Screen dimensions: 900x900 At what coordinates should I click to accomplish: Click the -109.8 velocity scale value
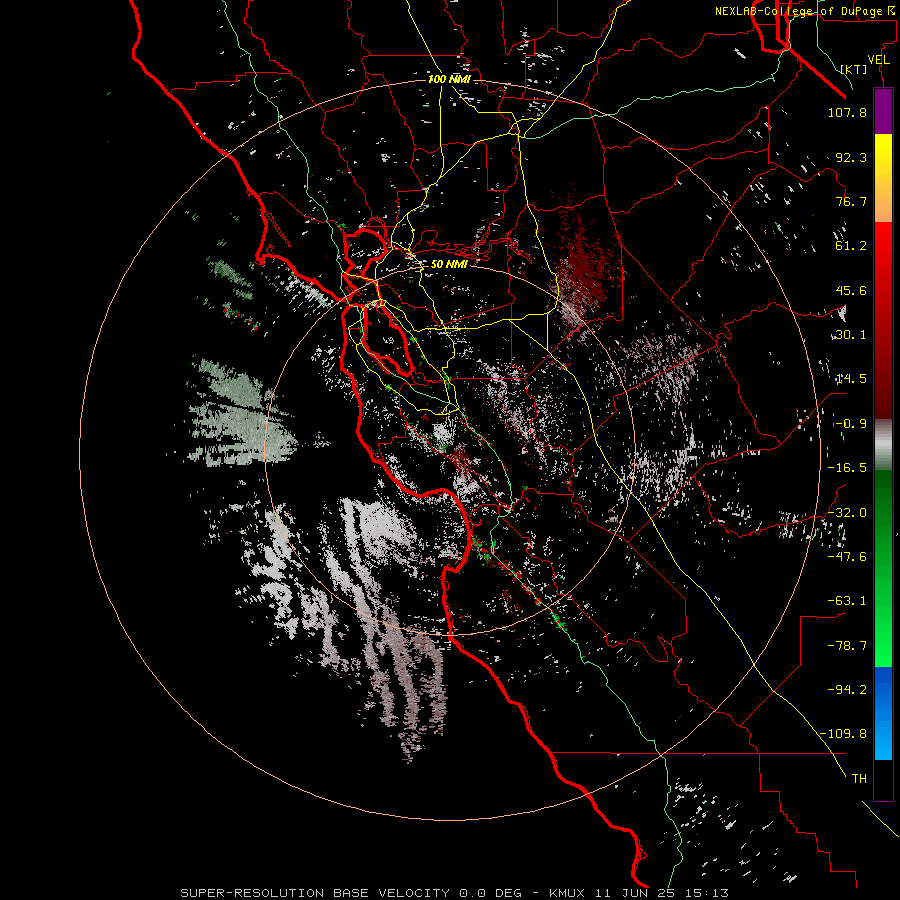tap(844, 734)
